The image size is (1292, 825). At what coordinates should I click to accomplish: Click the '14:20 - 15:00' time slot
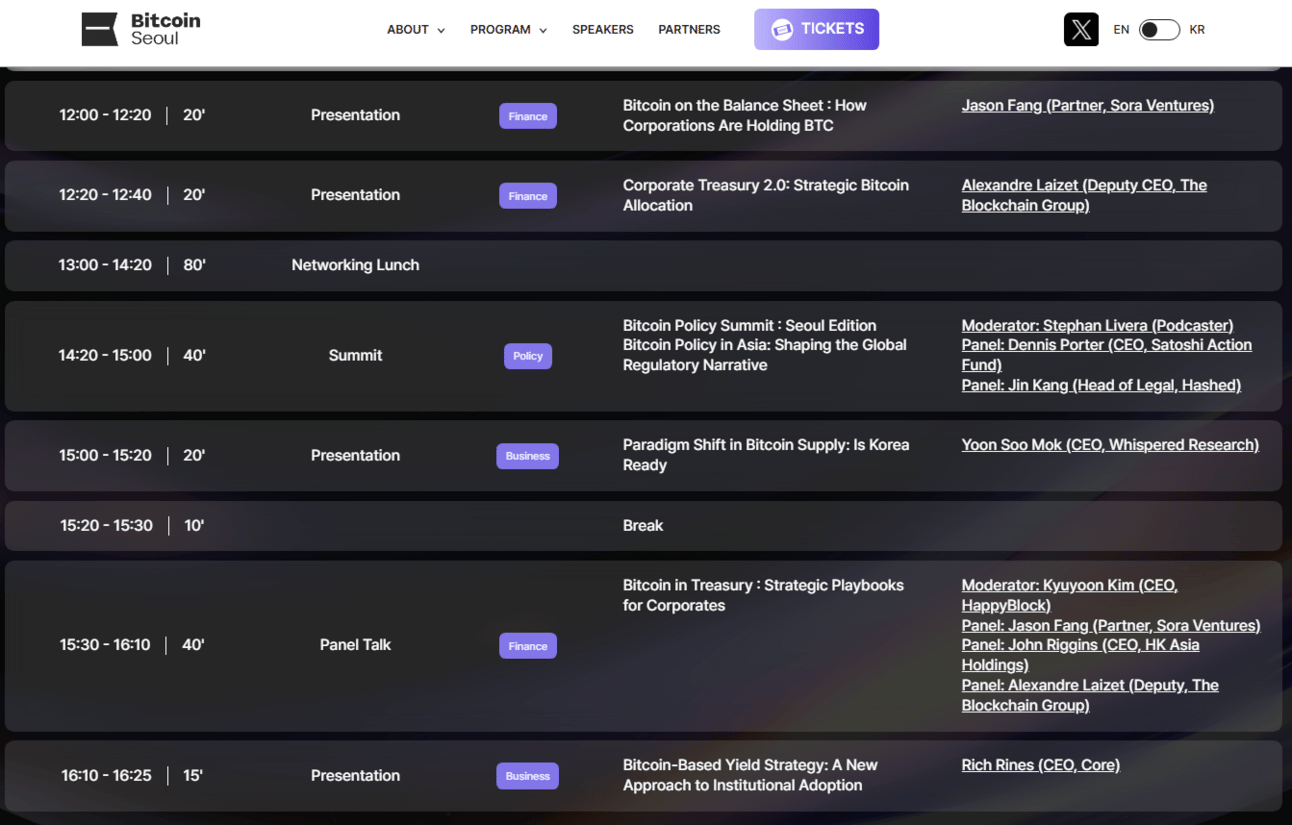[x=105, y=355]
